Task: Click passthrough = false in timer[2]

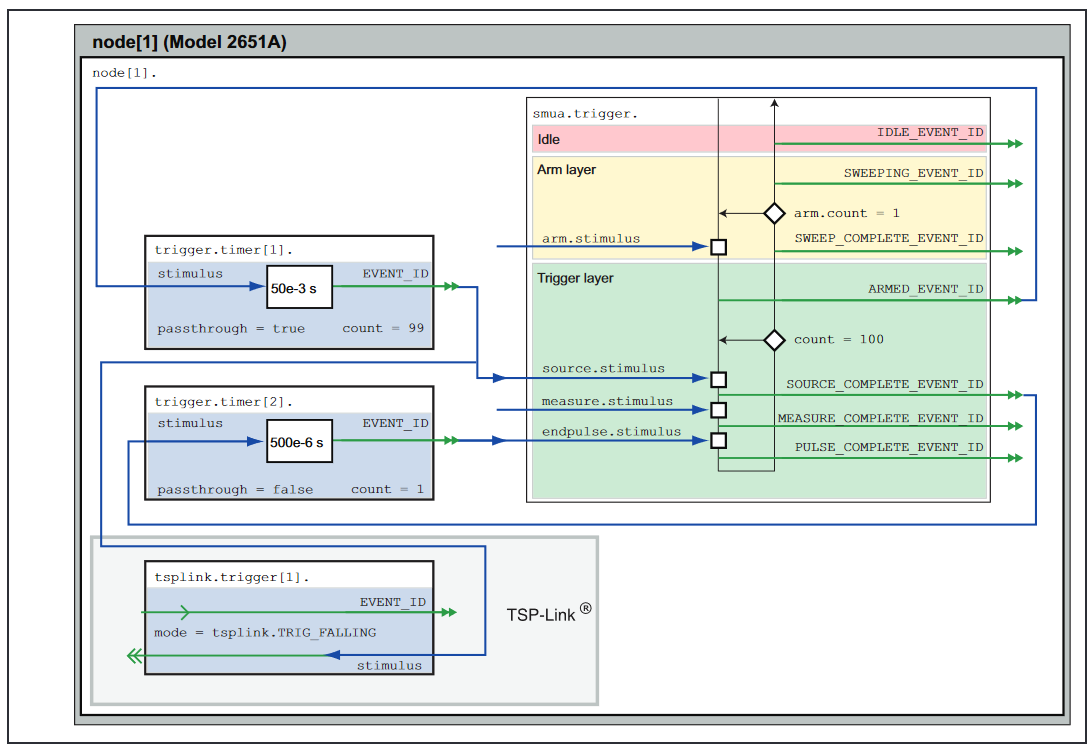Action: [234, 489]
